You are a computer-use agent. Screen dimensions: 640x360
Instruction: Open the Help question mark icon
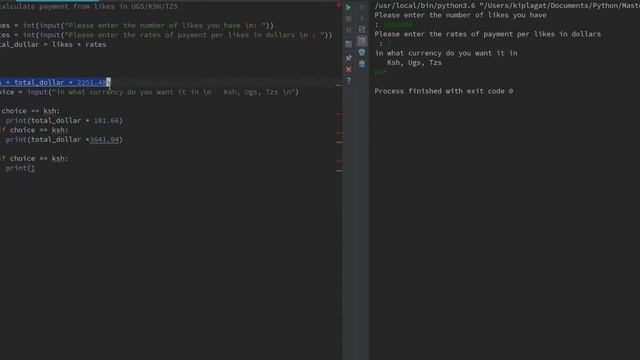349,81
